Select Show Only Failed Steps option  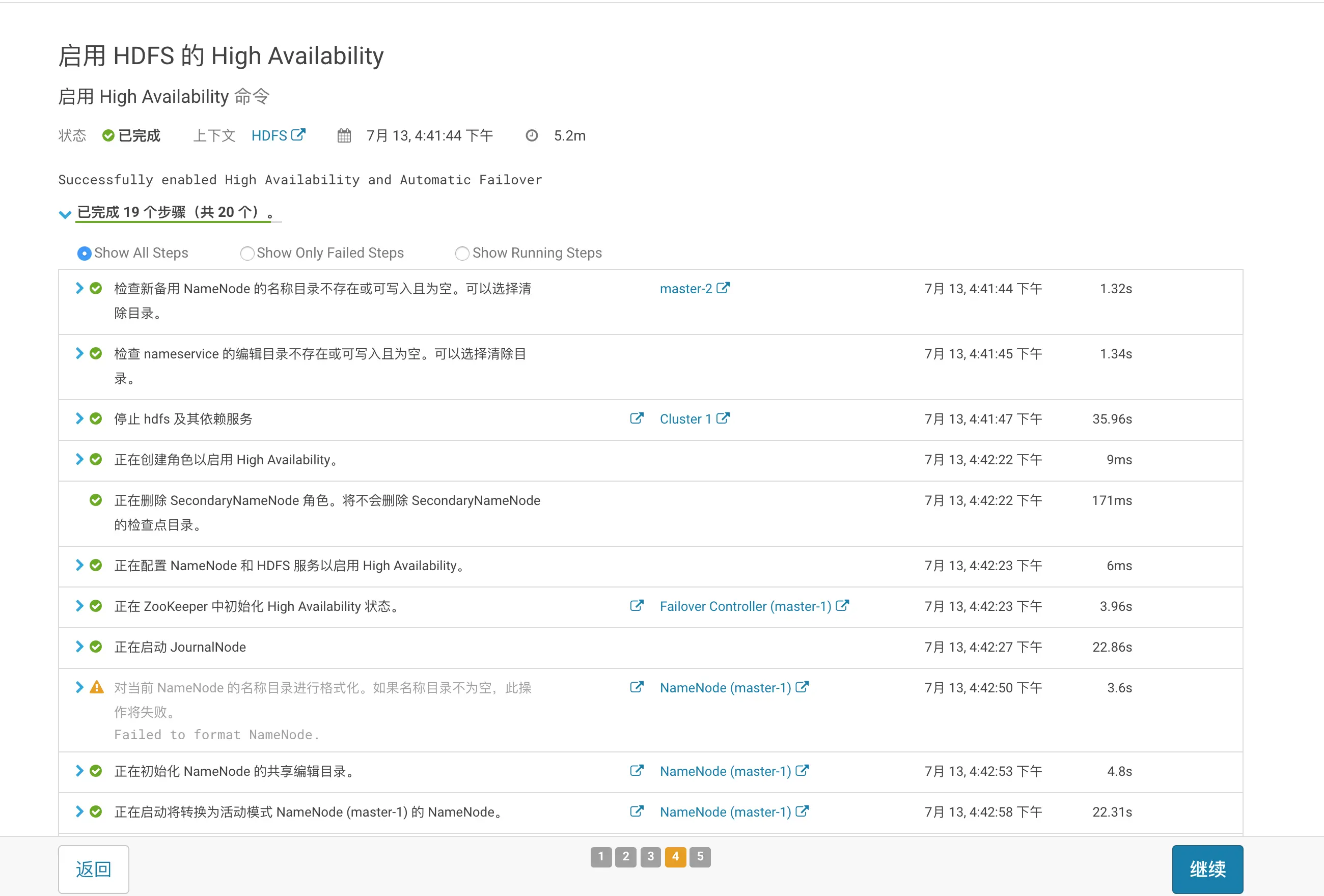(x=246, y=254)
